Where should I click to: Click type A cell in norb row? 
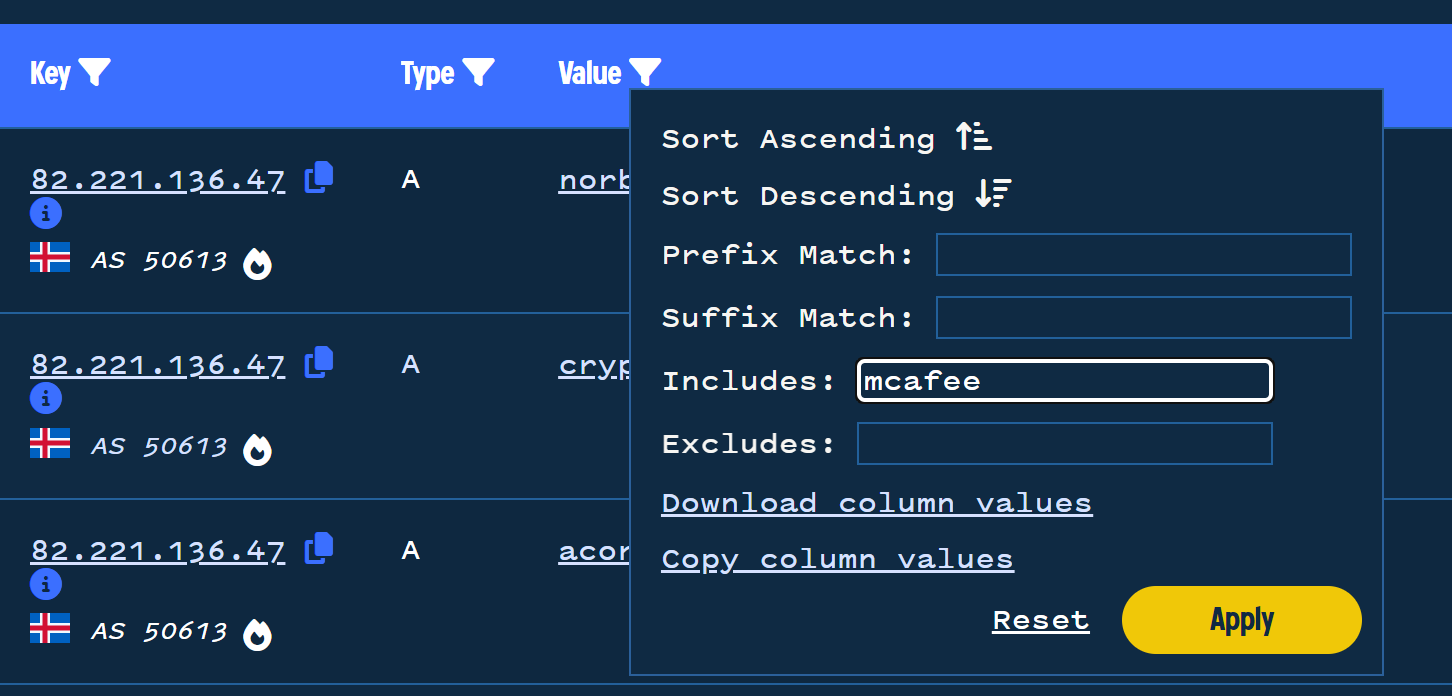tap(410, 180)
